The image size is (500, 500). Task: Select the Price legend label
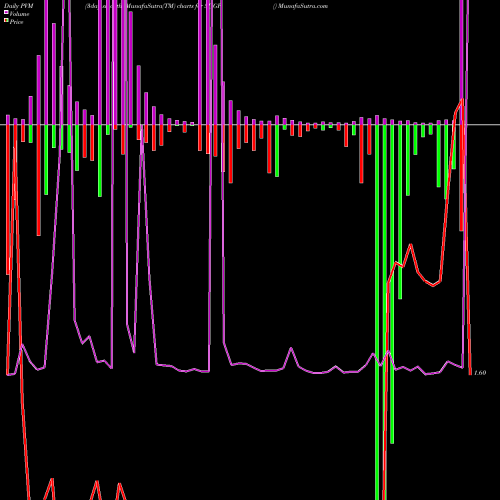(x=16, y=22)
